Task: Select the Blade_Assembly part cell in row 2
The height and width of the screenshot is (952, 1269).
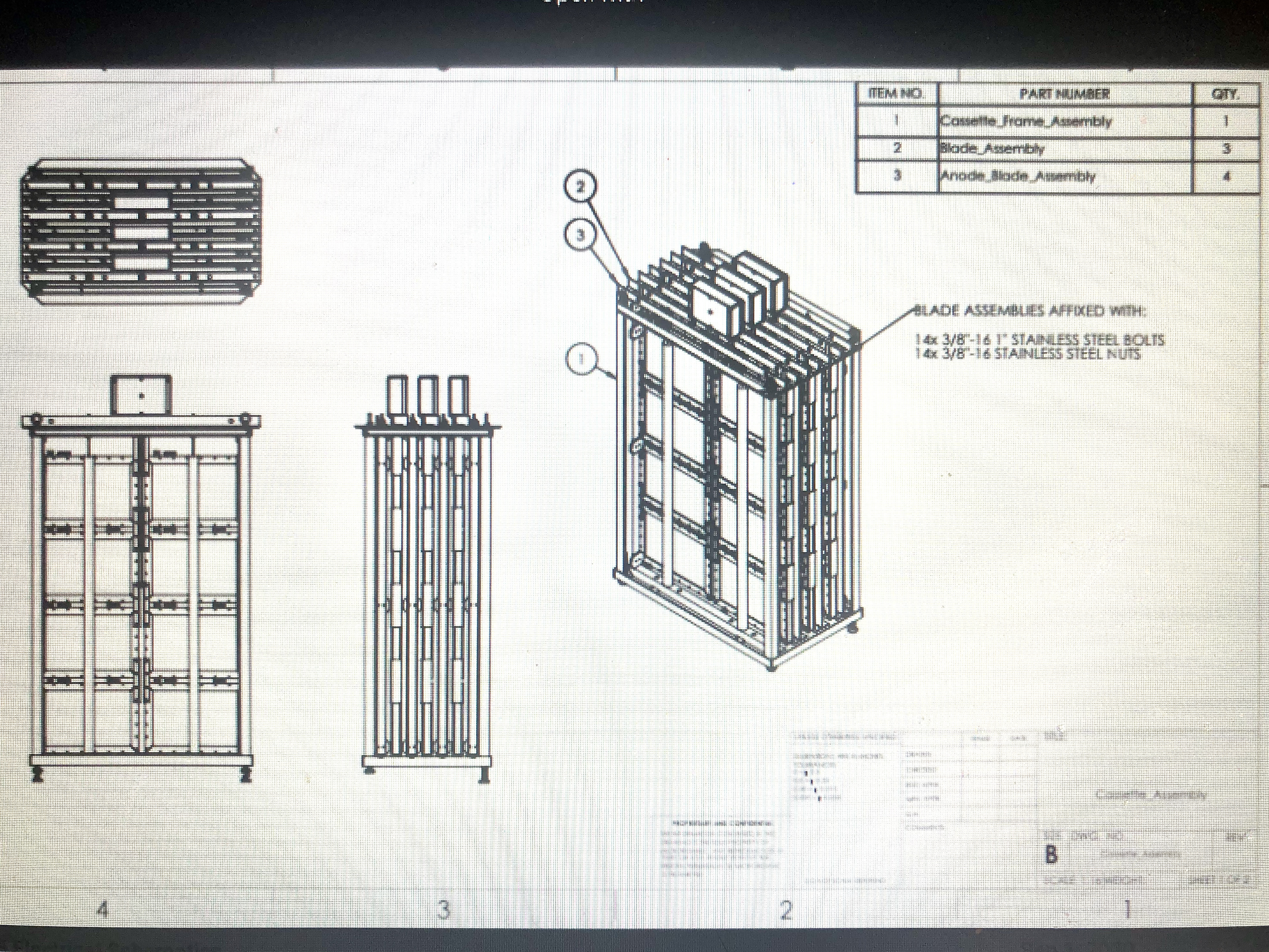Action: pos(1065,149)
